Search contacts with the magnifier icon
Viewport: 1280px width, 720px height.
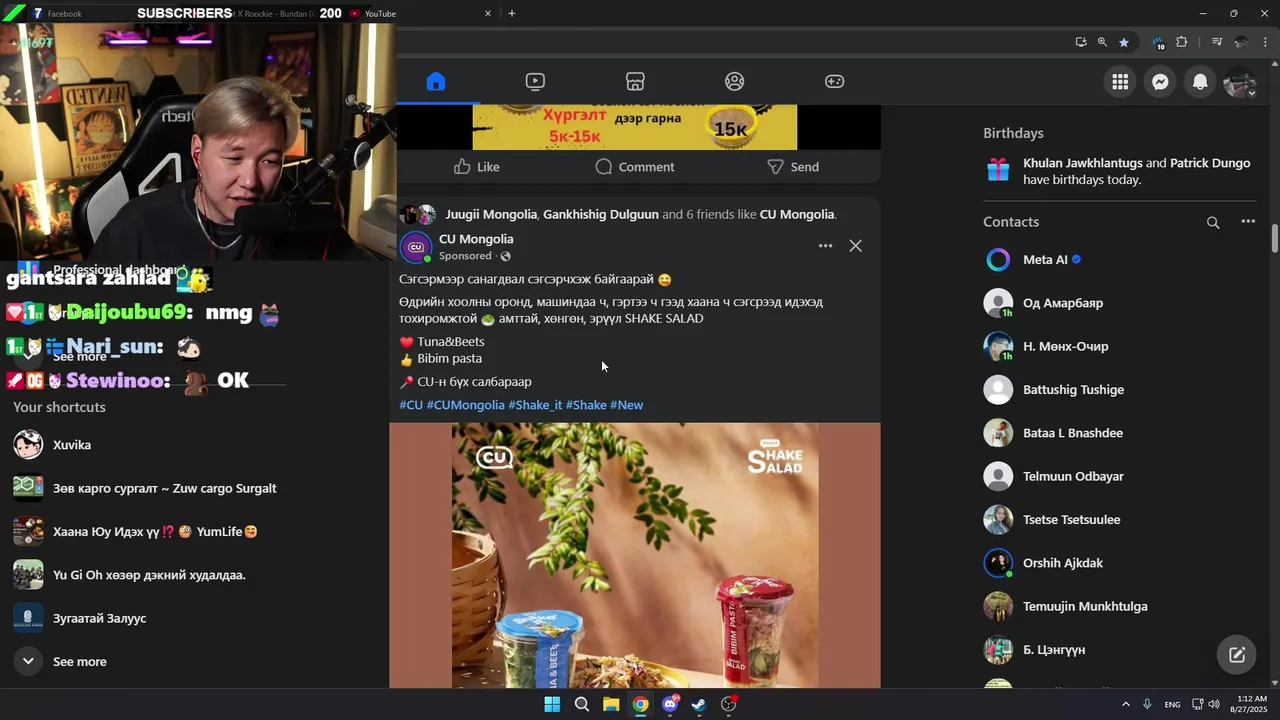tap(1213, 223)
